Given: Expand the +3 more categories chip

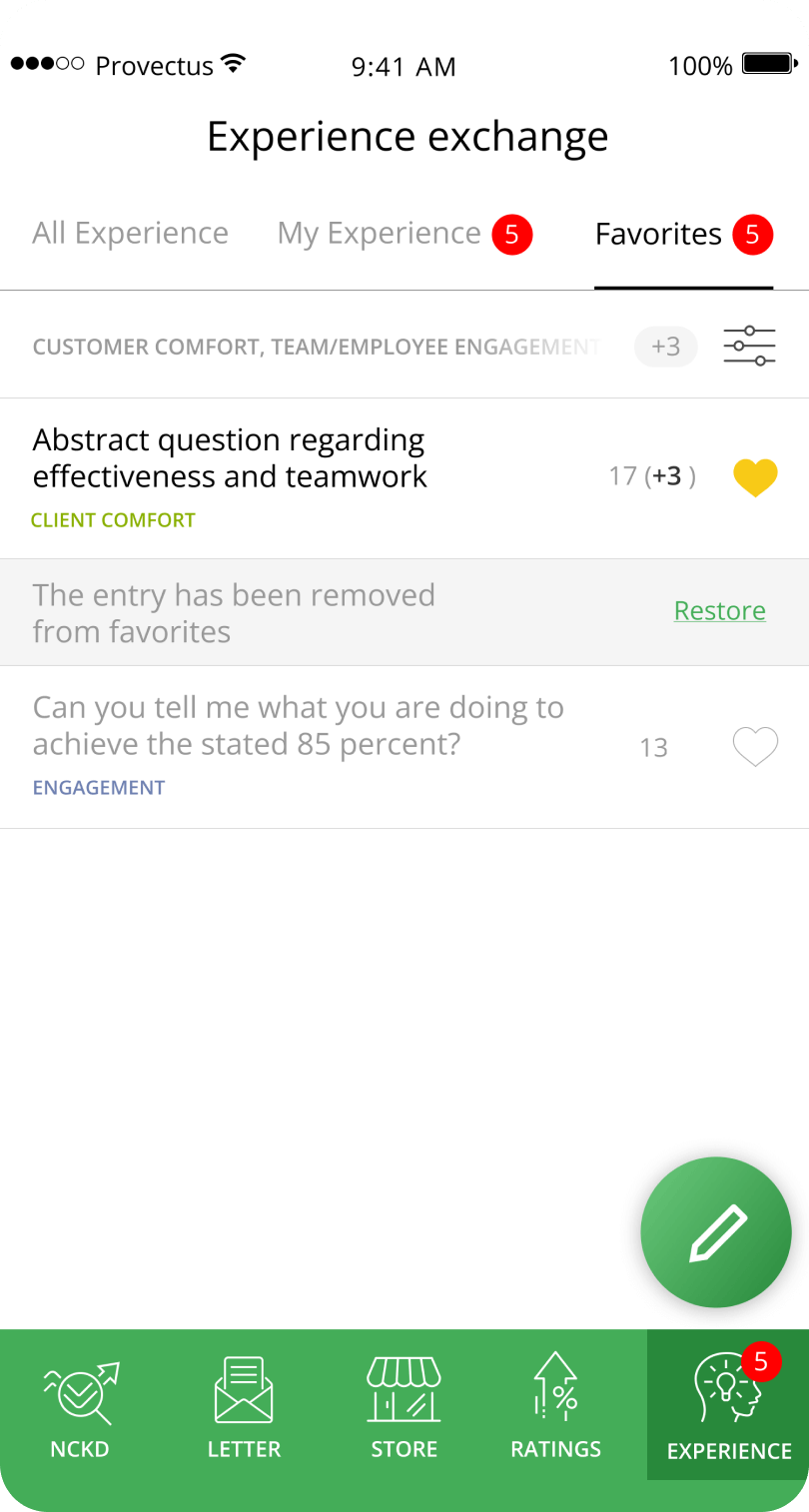Looking at the screenshot, I should (x=665, y=347).
